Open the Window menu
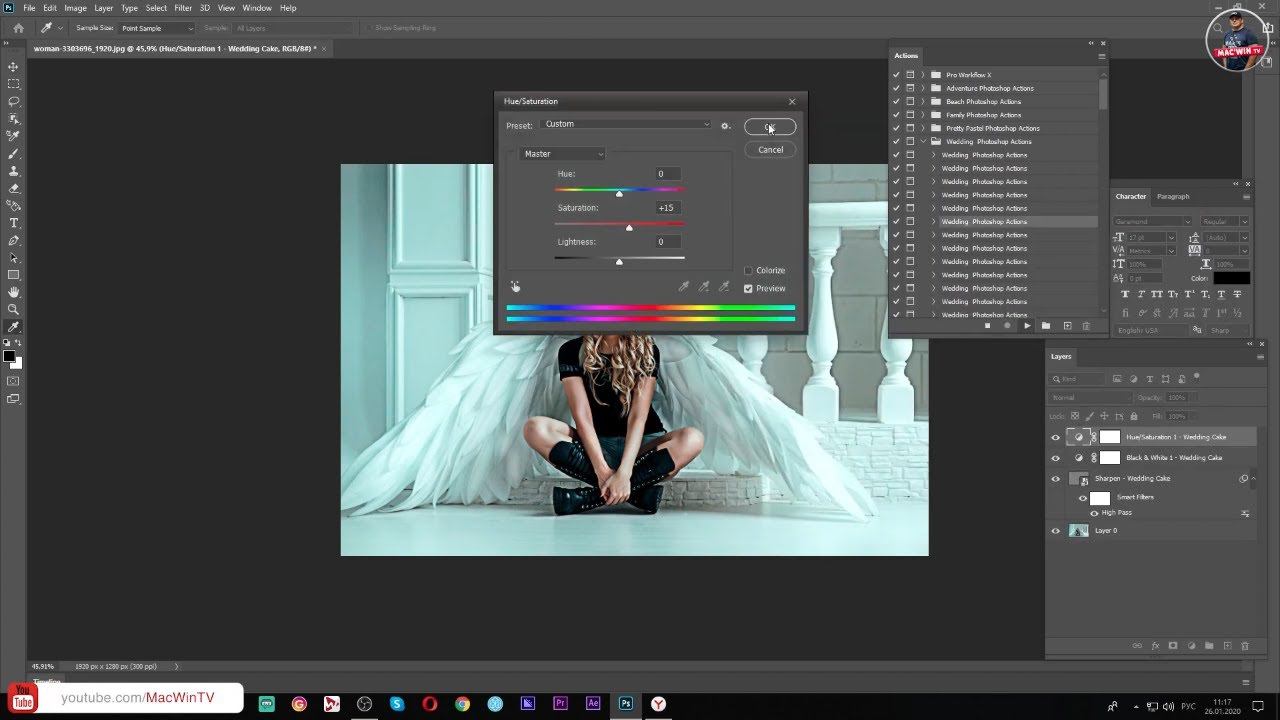 pos(257,8)
